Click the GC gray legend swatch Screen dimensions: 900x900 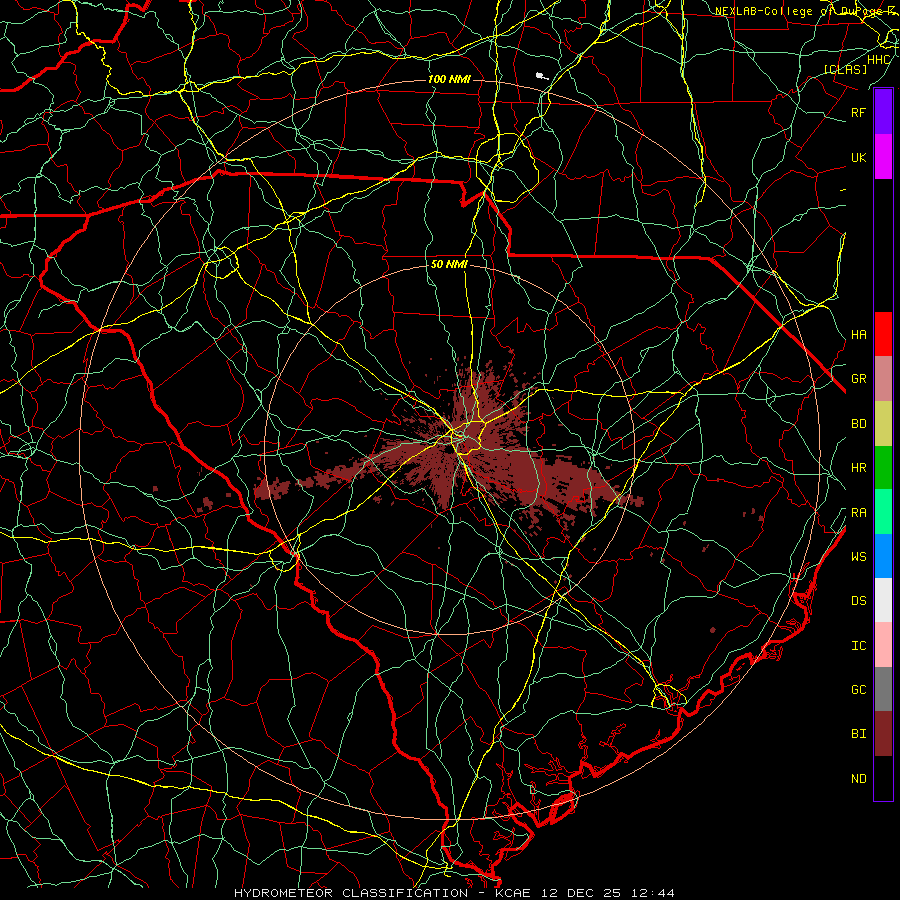coord(883,689)
